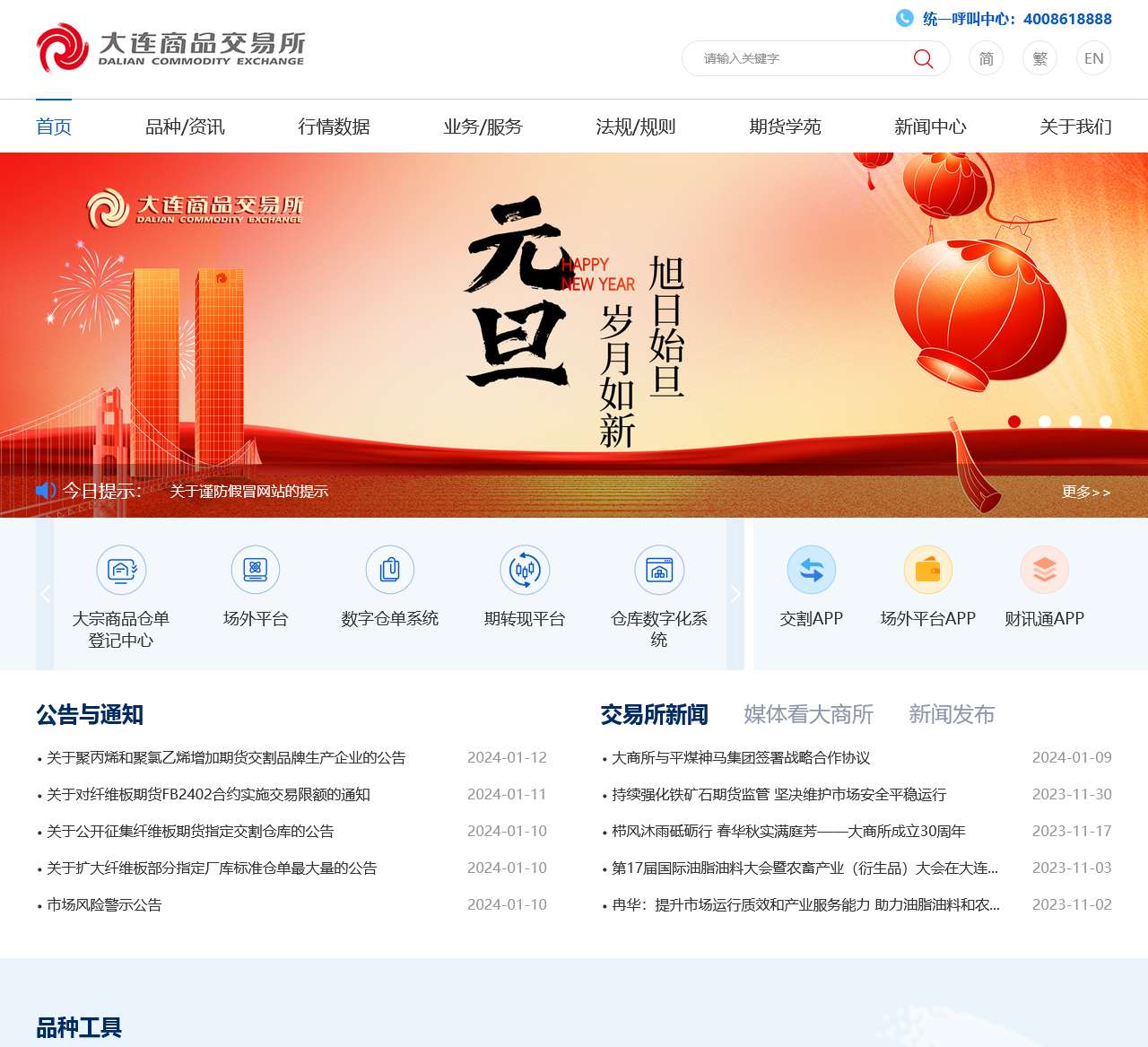Open the 期转现平台 icon
The width and height of the screenshot is (1148, 1047).
click(x=525, y=570)
